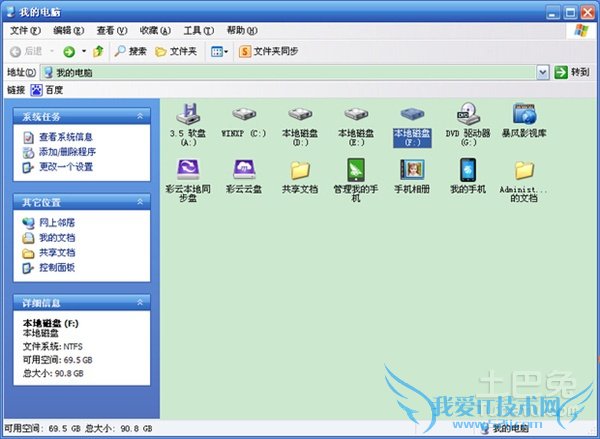This screenshot has width=600, height=439.
Task: Open the 编辑(E) menu
Action: pos(68,30)
